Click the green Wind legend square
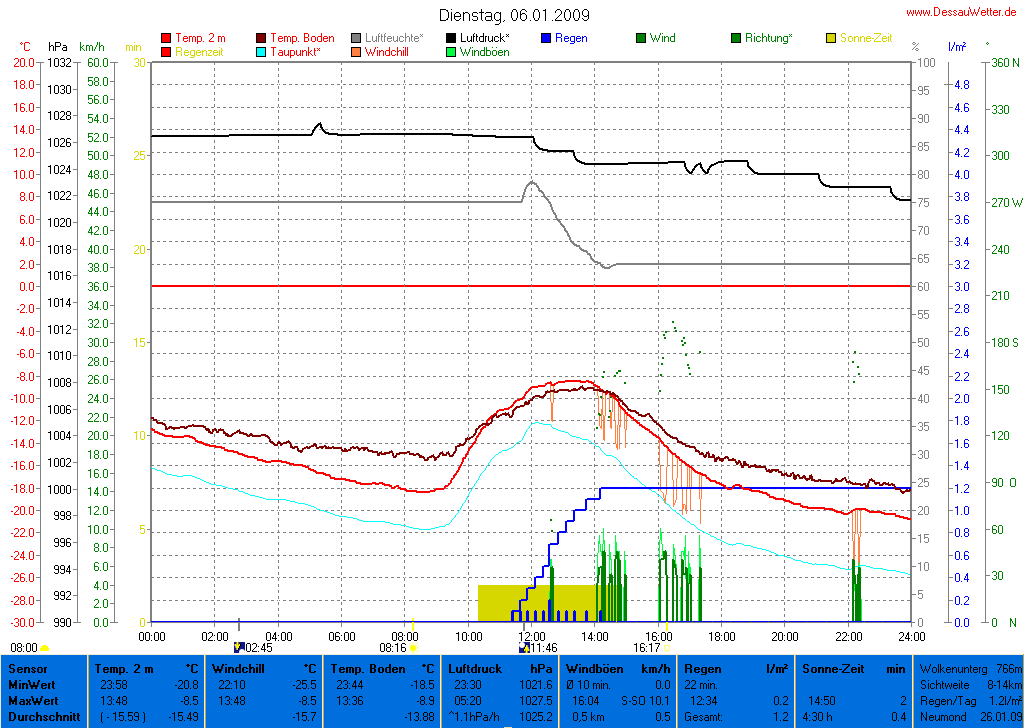The height and width of the screenshot is (728, 1024). [640, 39]
